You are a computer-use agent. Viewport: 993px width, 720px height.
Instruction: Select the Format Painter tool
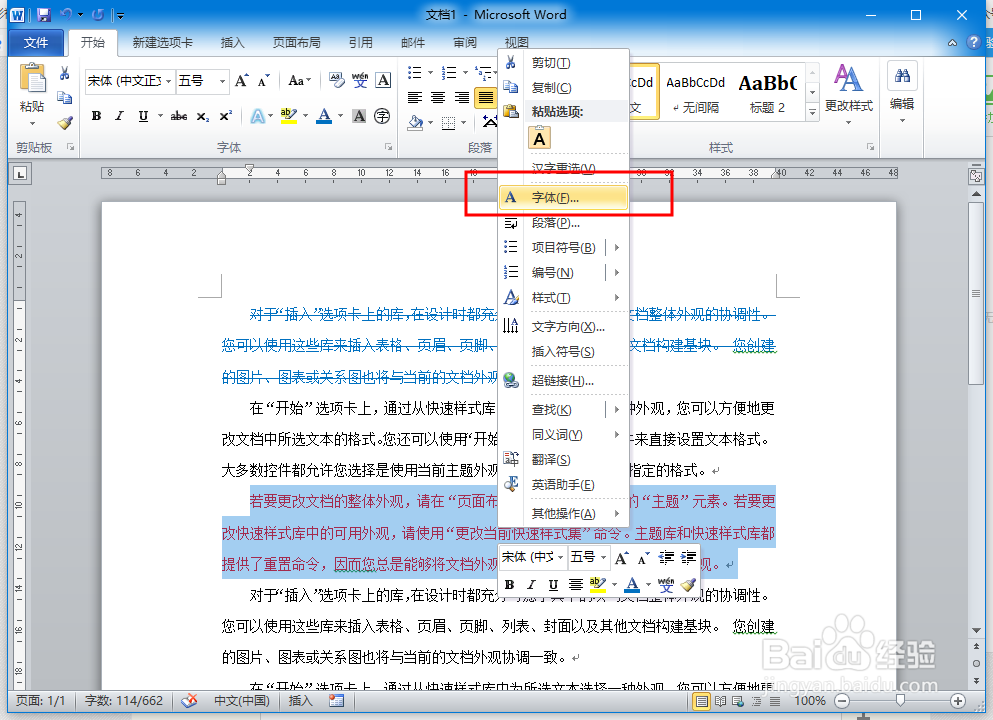pos(63,123)
